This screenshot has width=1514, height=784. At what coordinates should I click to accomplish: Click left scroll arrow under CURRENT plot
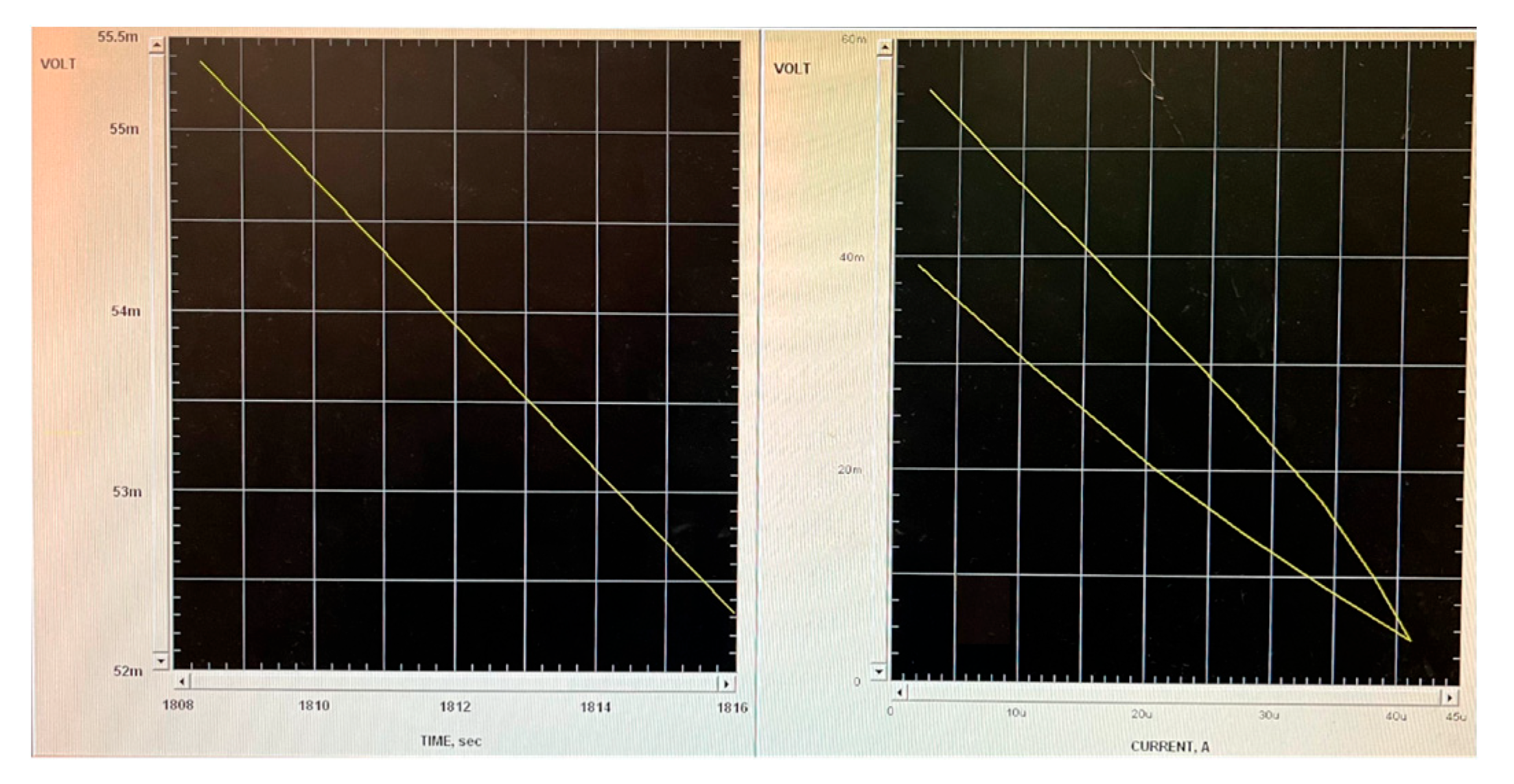pyautogui.click(x=900, y=693)
